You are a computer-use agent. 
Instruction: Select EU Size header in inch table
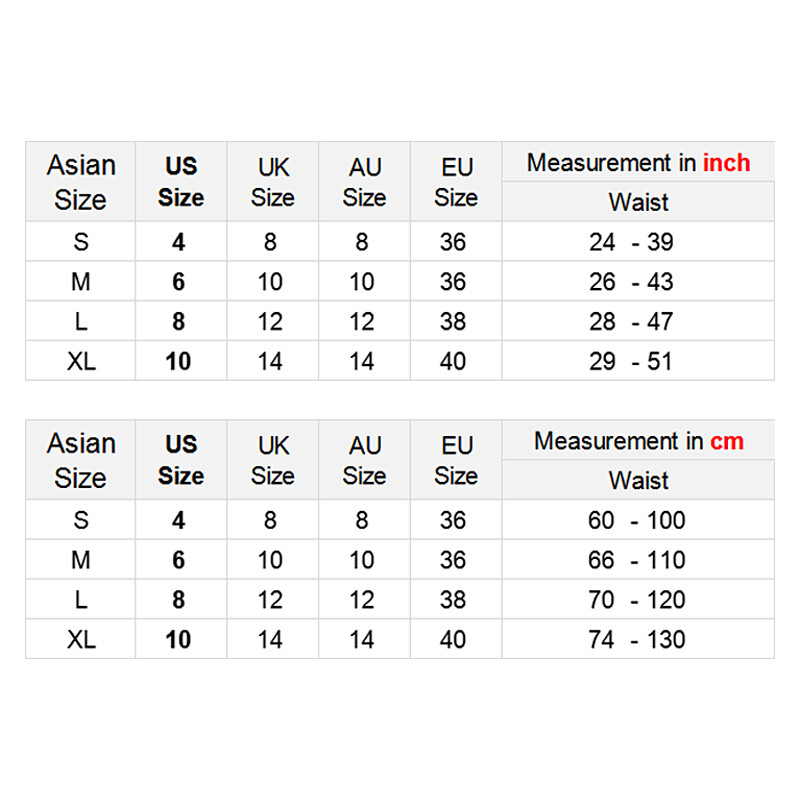tap(456, 182)
